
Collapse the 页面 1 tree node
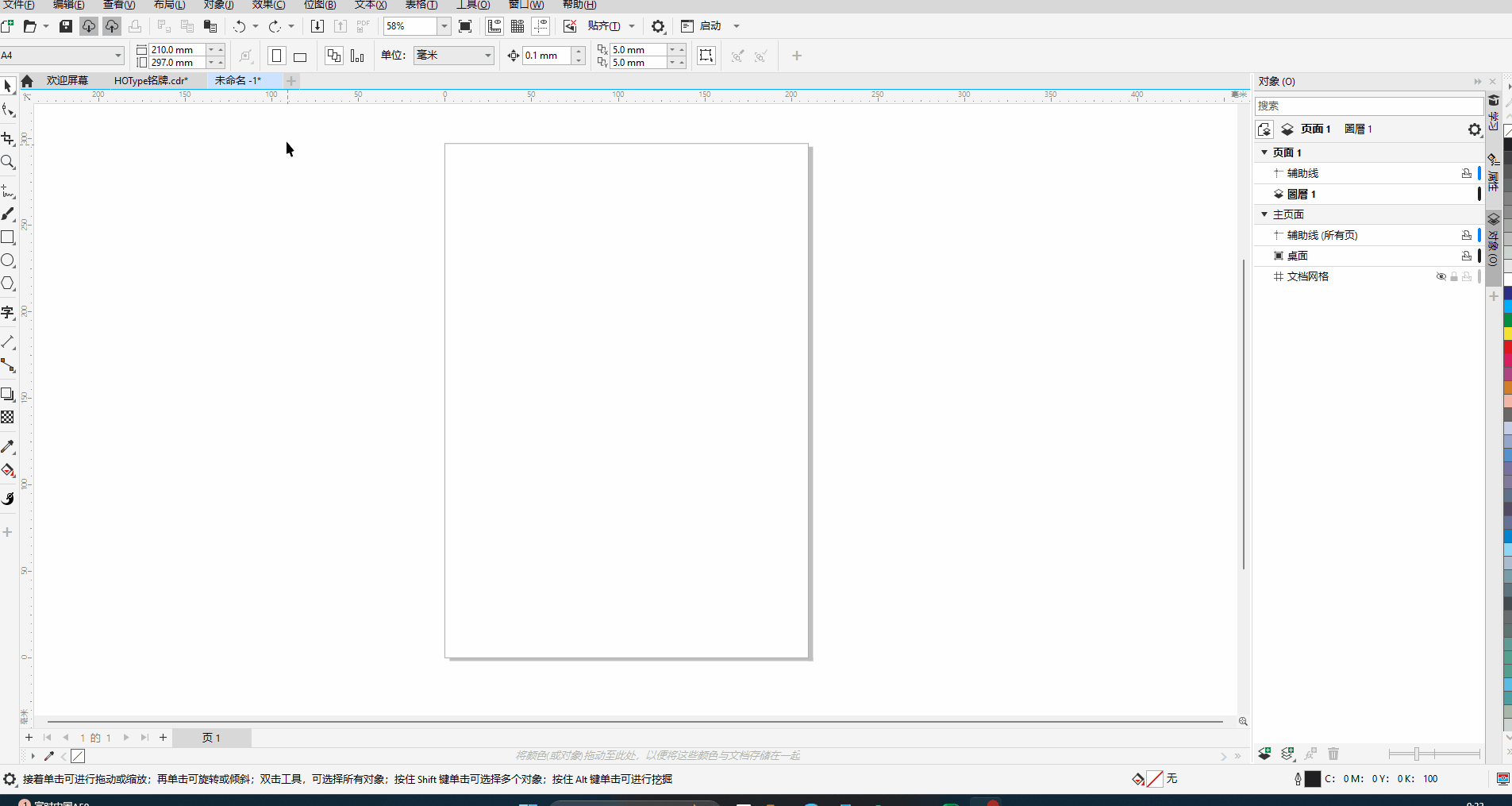tap(1264, 152)
